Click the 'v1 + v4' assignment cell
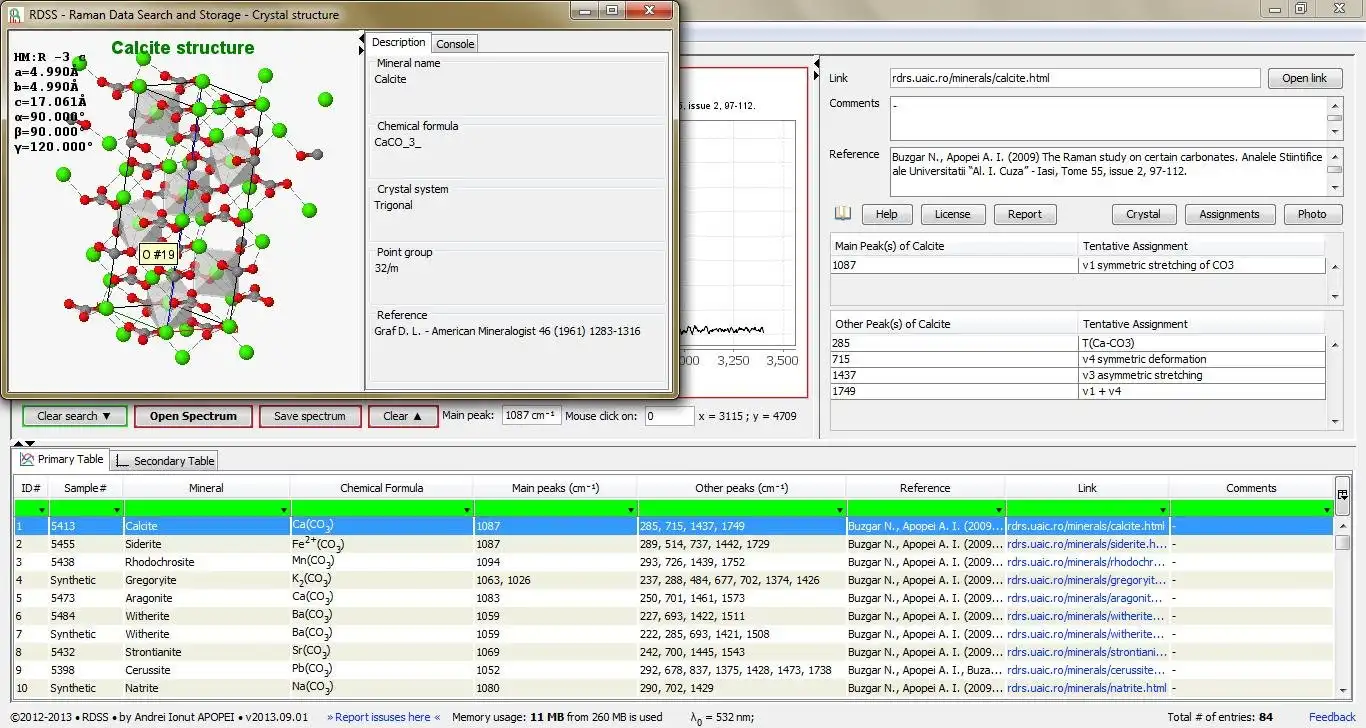This screenshot has width=1366, height=728. tap(1203, 391)
